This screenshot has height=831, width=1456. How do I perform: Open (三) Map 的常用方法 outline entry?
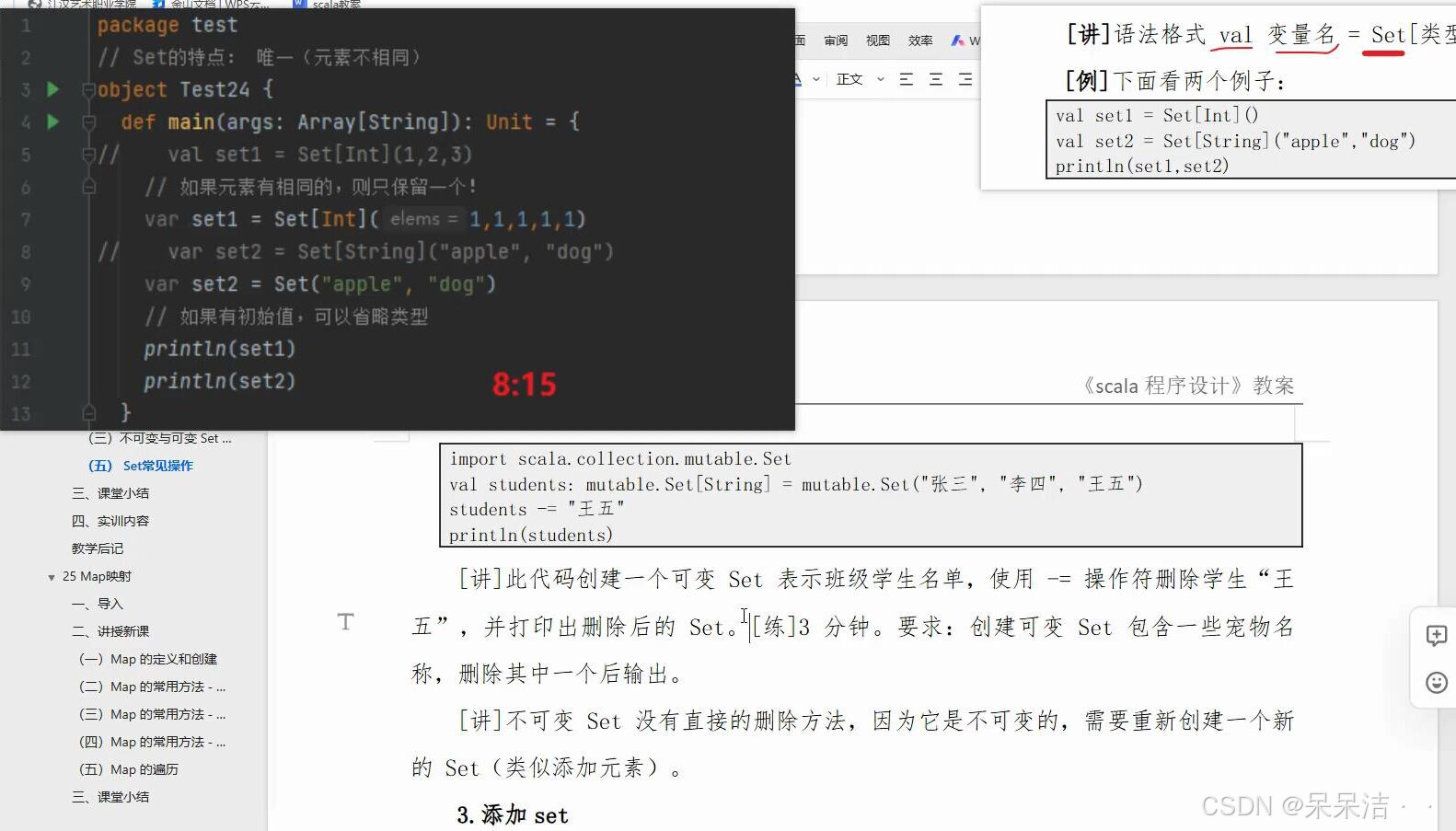152,714
